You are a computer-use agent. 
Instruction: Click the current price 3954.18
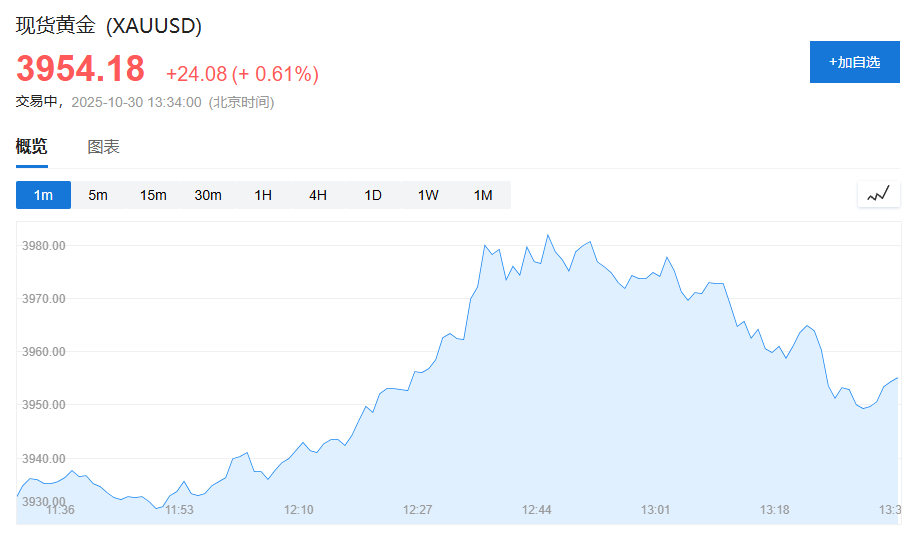click(x=80, y=69)
